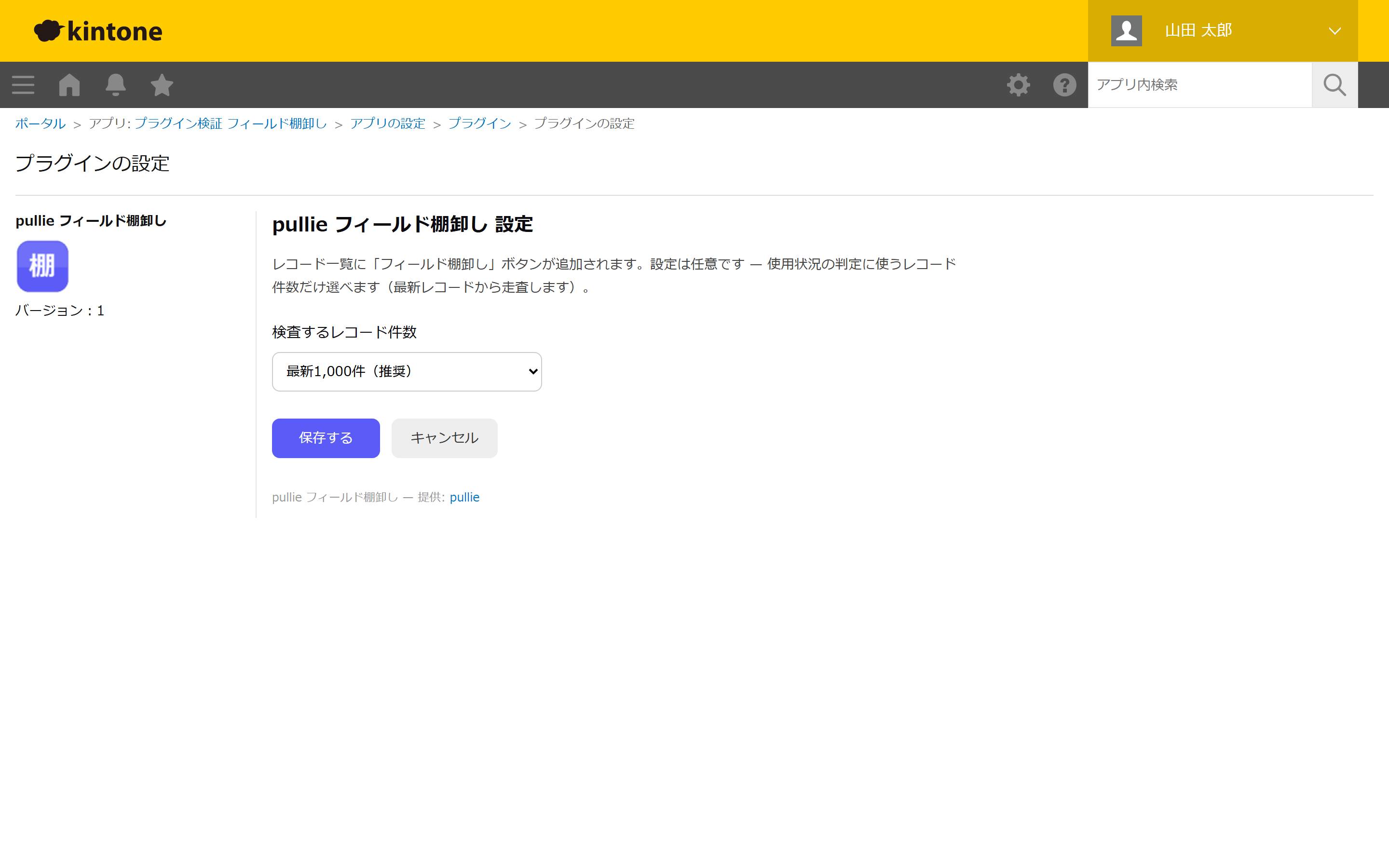
Task: Open the hamburger menu icon
Action: click(x=23, y=85)
